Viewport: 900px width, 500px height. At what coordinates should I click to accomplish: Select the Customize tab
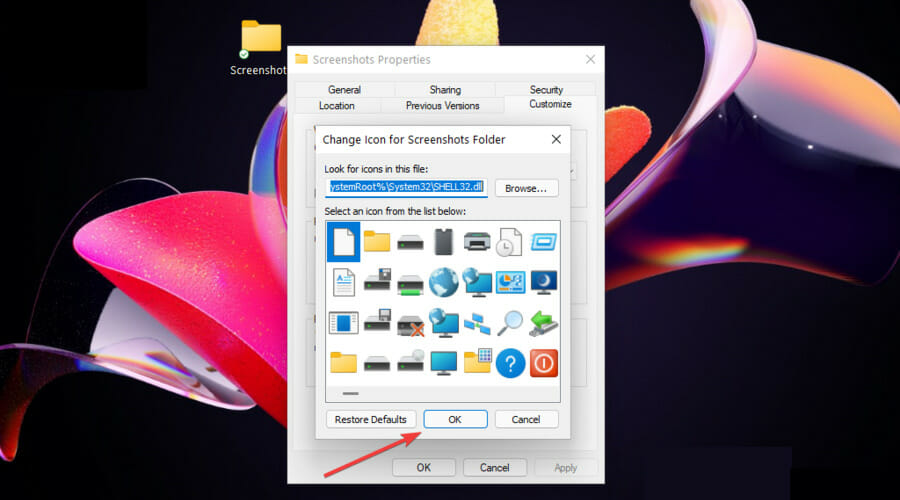coord(550,104)
